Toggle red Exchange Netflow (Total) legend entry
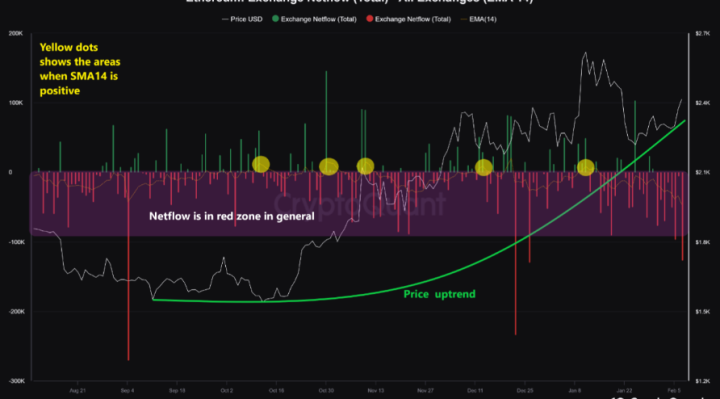 pos(409,19)
